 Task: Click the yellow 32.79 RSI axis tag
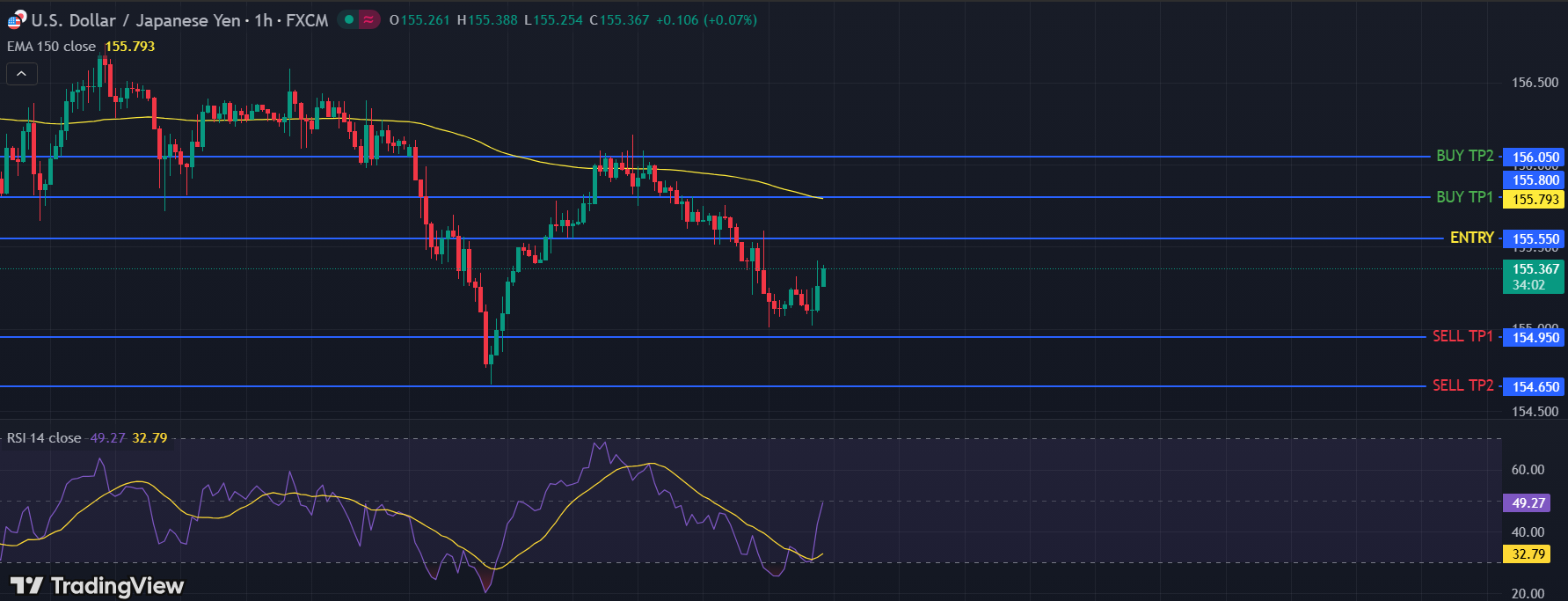click(1528, 554)
